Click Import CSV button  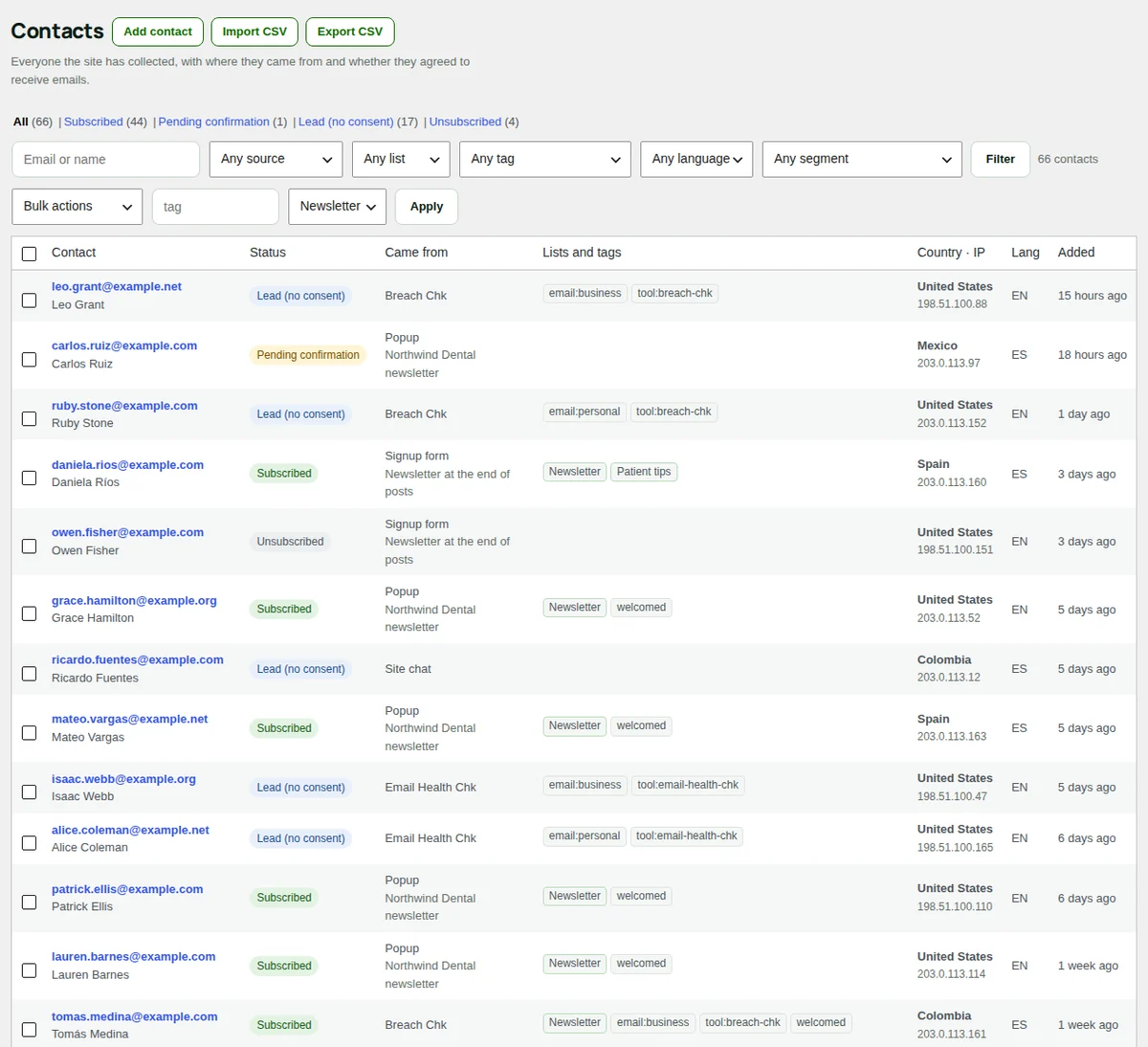(x=254, y=32)
